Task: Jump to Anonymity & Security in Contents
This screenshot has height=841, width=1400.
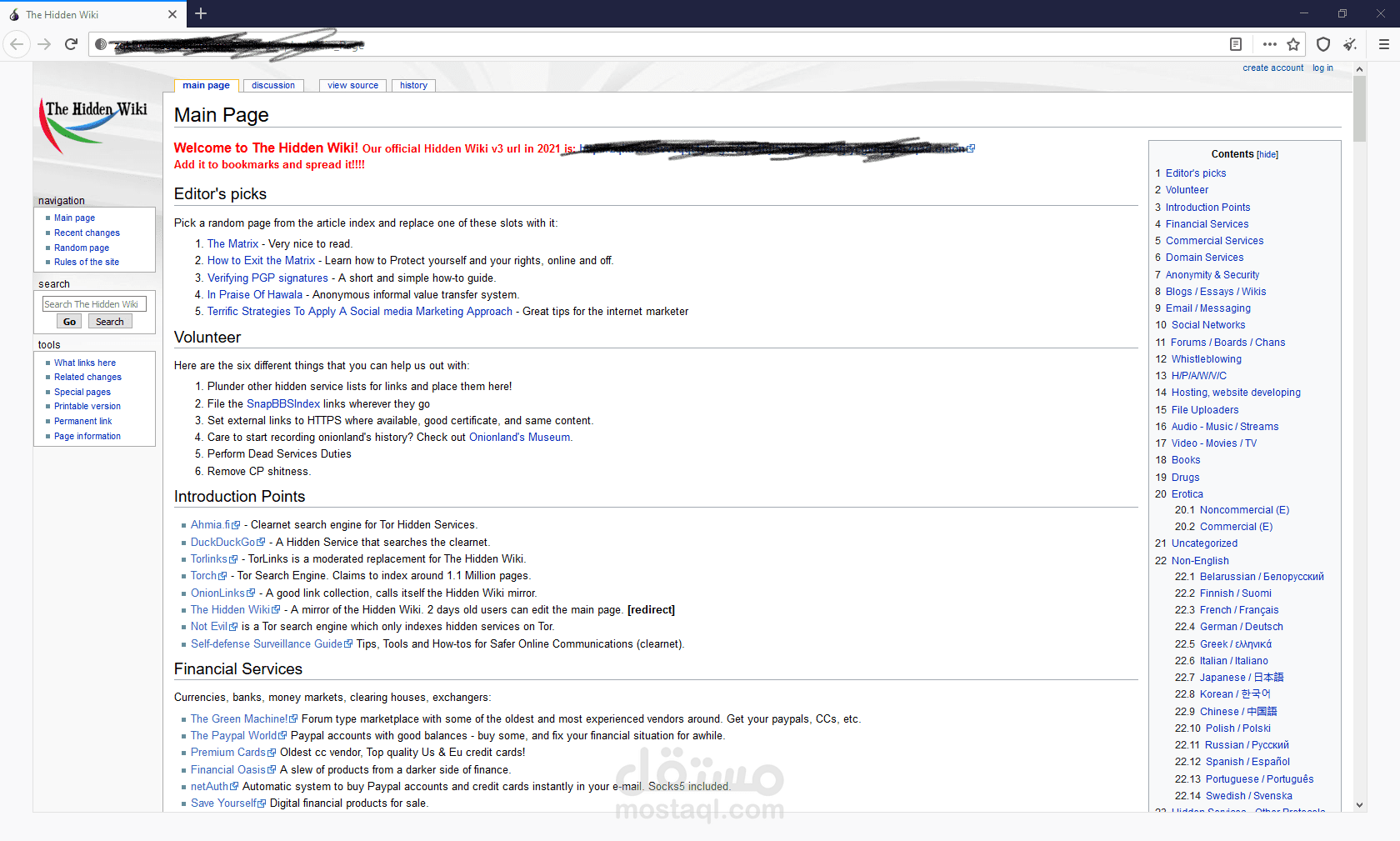Action: pyautogui.click(x=1212, y=275)
